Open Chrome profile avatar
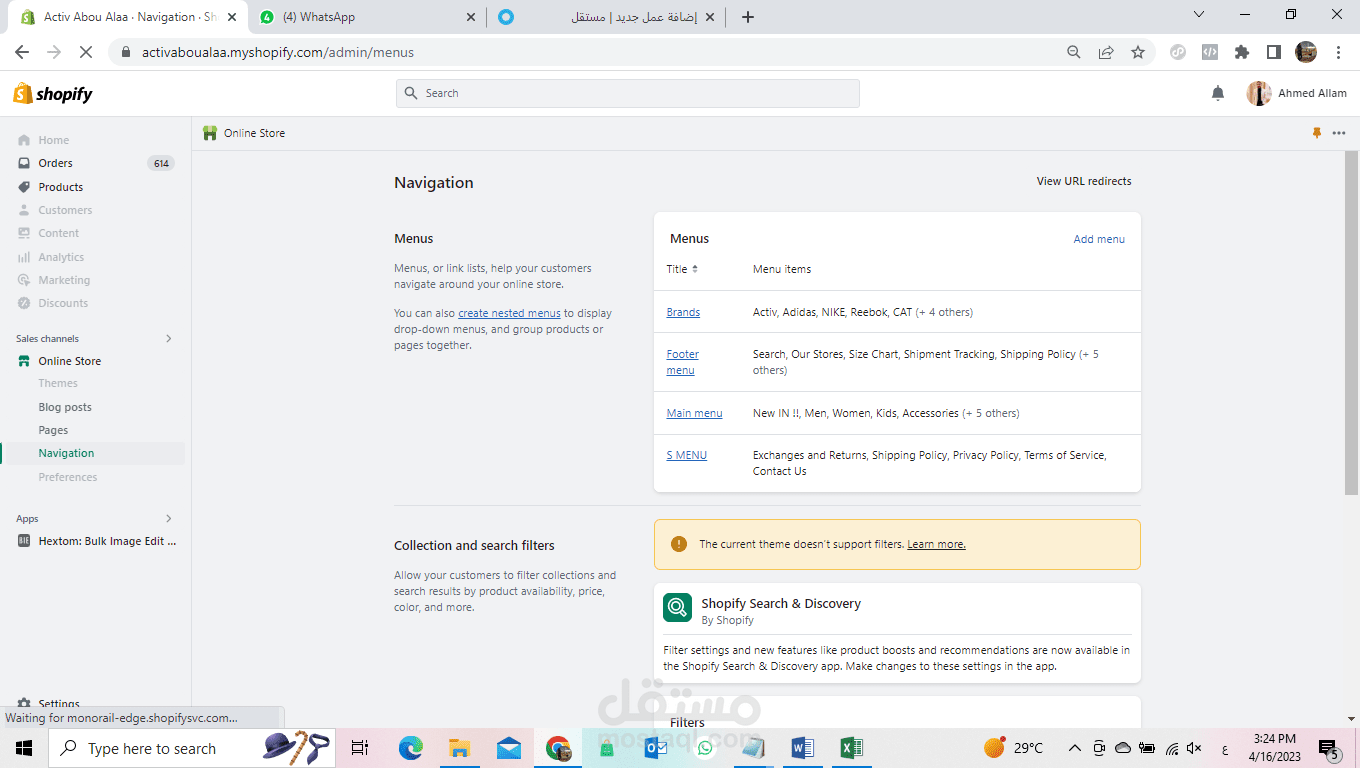The height and width of the screenshot is (768, 1360). click(1306, 52)
